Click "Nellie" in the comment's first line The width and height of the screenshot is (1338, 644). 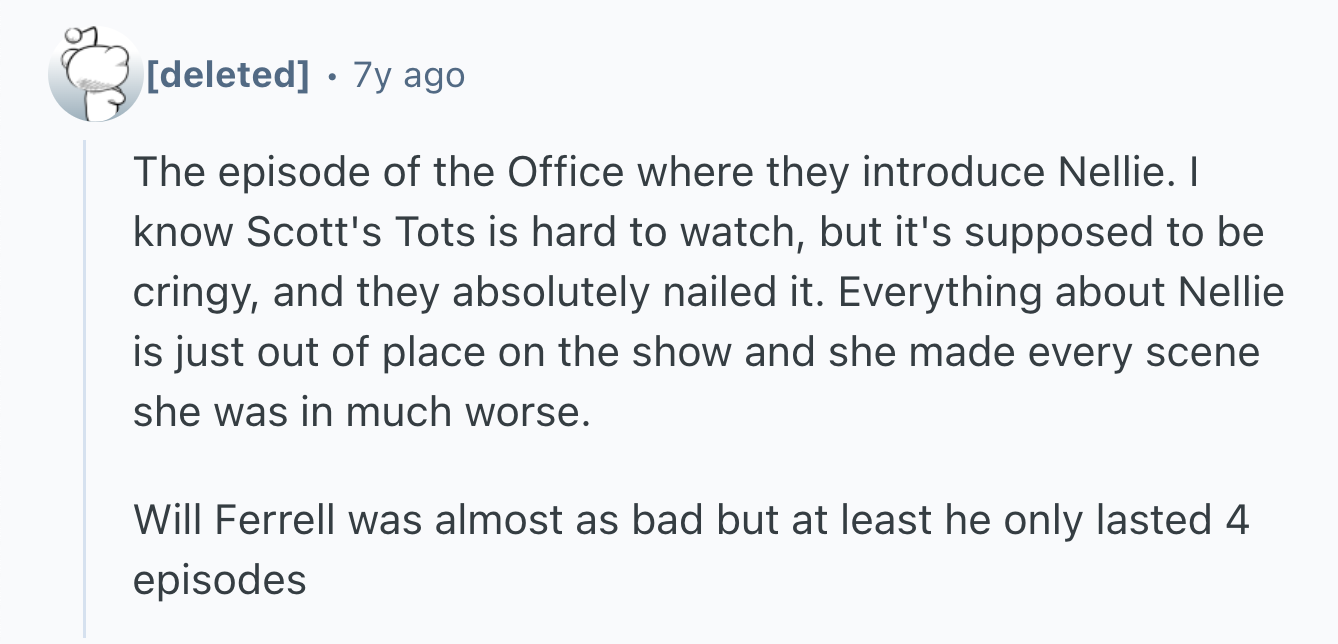[1110, 174]
